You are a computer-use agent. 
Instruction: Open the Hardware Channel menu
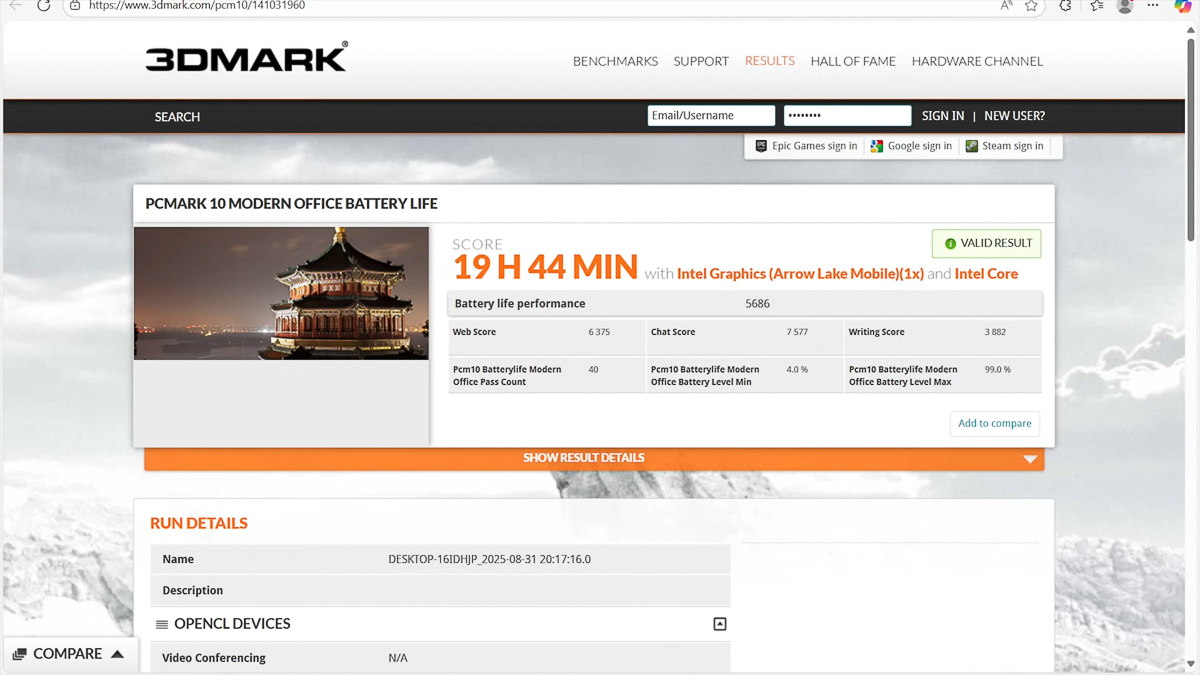[x=977, y=61]
